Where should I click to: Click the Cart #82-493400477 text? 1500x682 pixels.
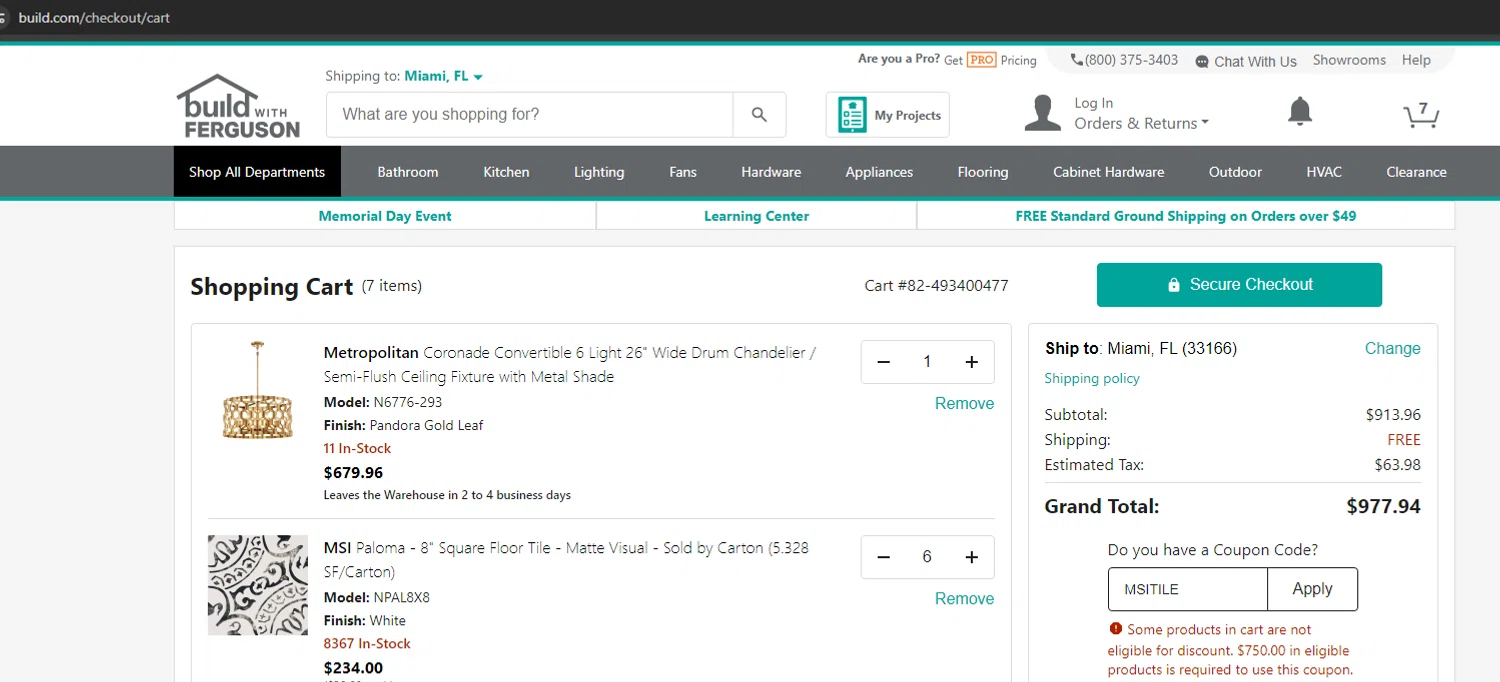(936, 286)
